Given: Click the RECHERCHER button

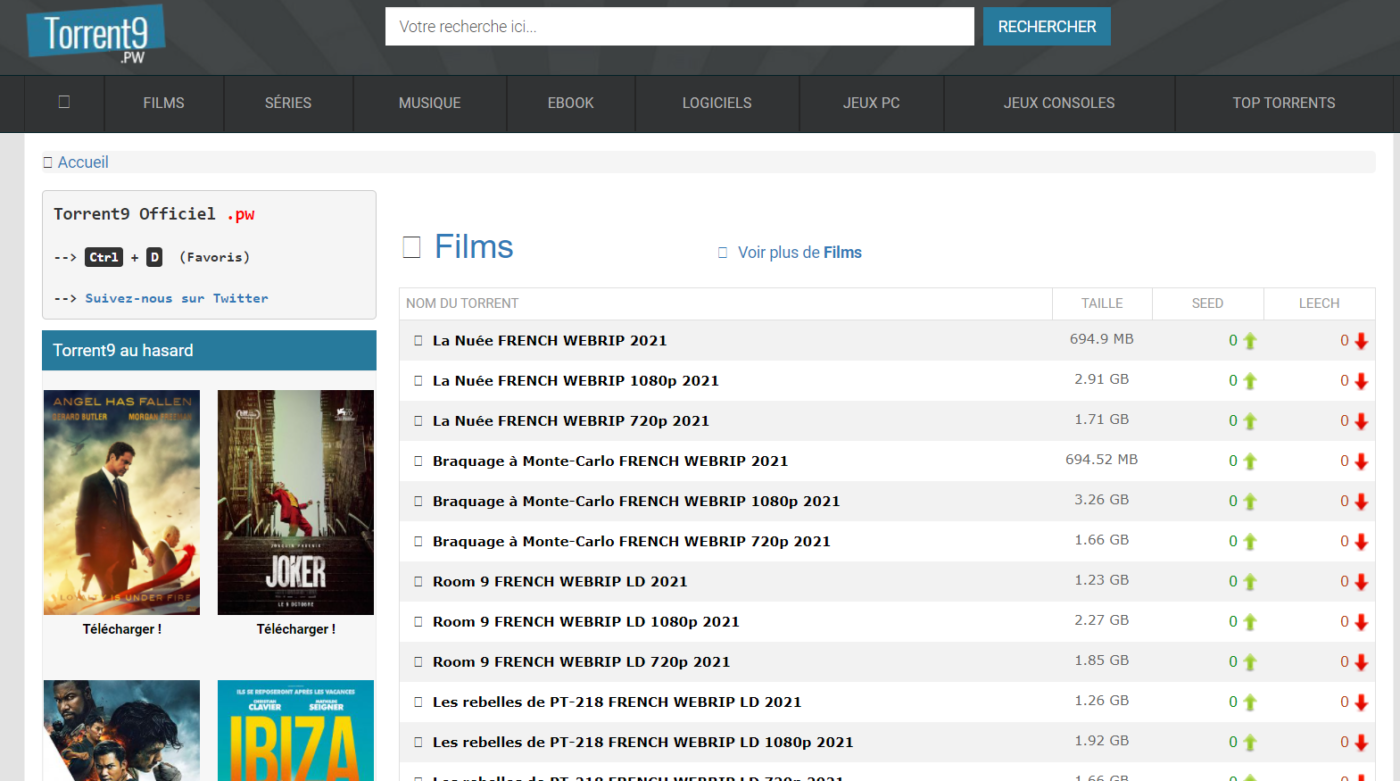Looking at the screenshot, I should tap(1047, 27).
